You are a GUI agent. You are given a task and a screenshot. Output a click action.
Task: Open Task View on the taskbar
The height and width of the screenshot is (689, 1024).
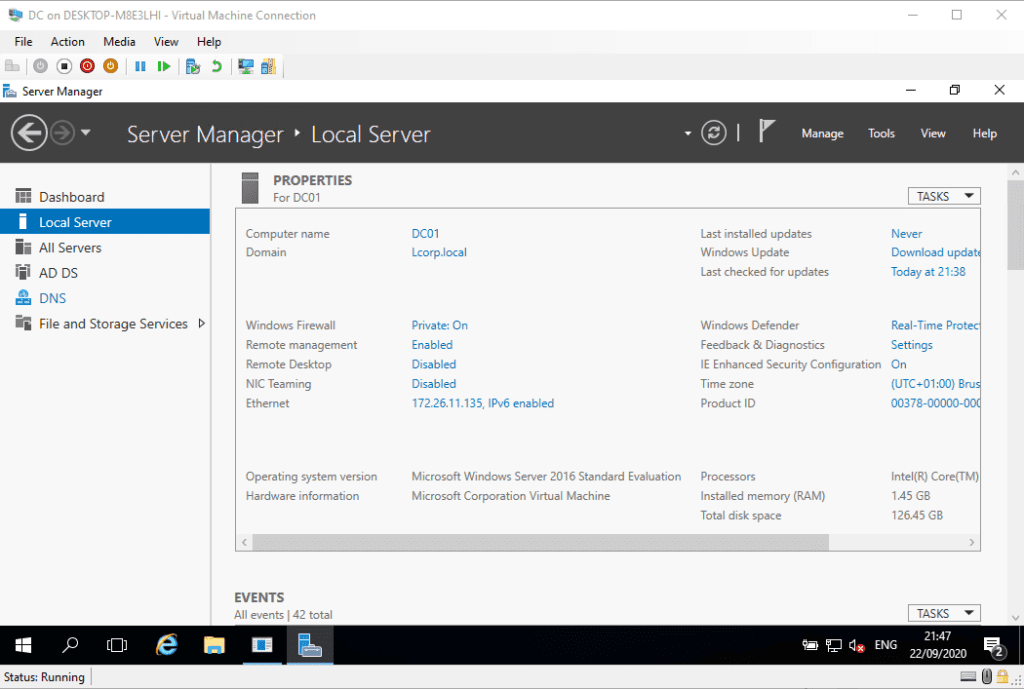pos(117,645)
